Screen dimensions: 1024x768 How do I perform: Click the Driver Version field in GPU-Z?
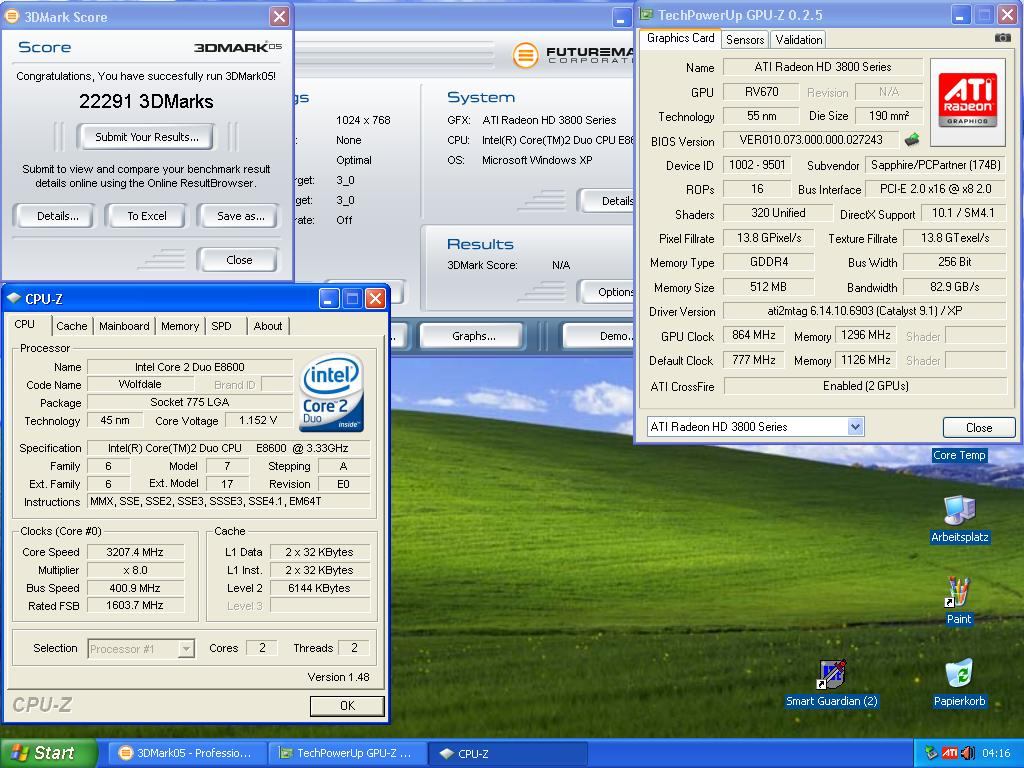(x=865, y=312)
